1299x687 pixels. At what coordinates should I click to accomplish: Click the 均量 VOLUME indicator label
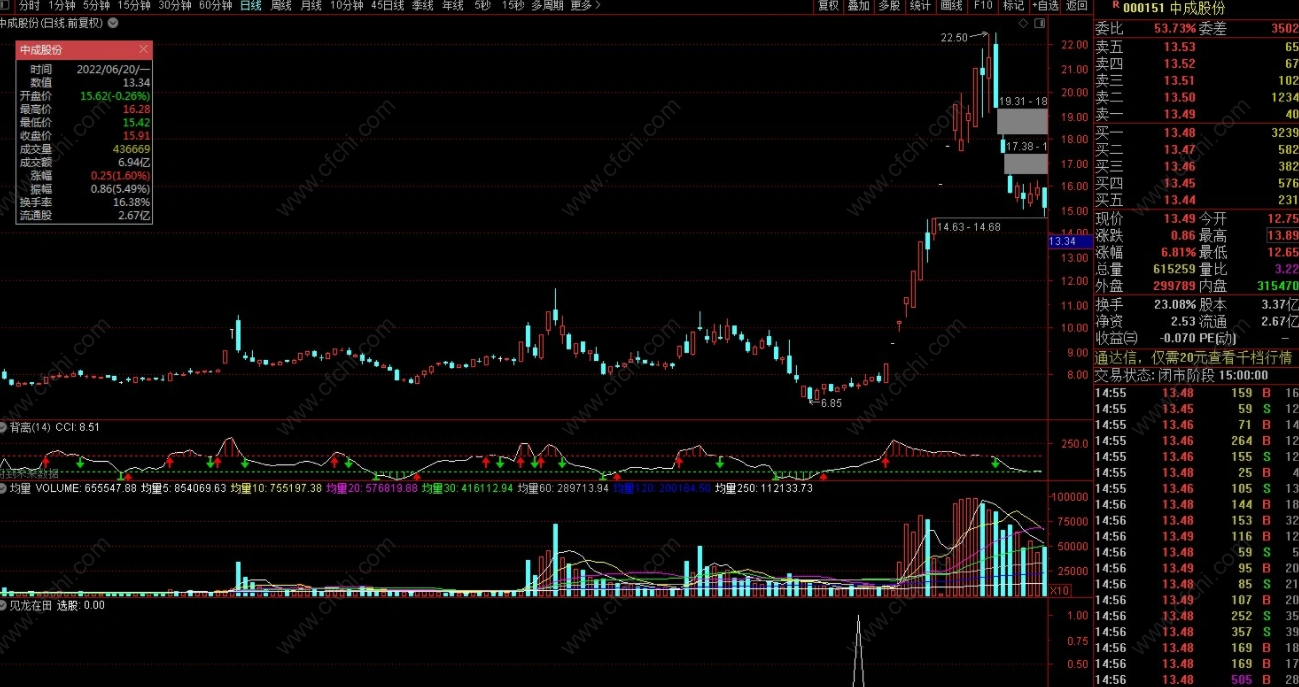click(73, 488)
